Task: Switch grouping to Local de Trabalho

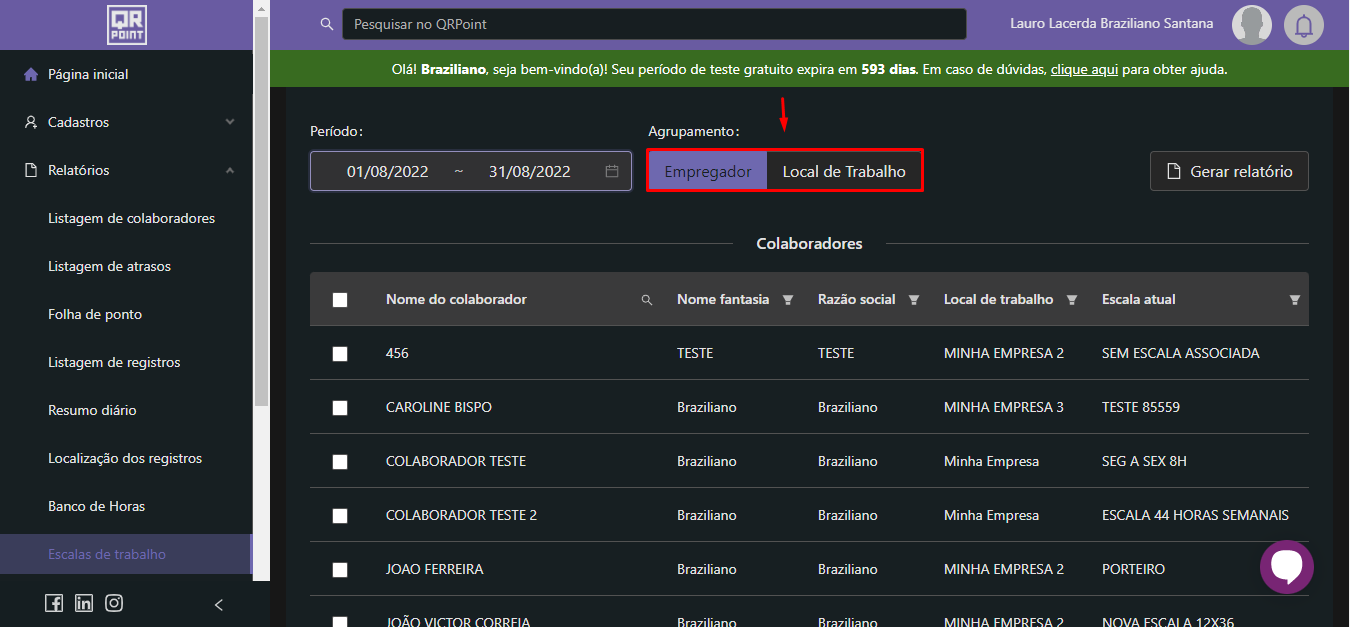Action: point(844,171)
